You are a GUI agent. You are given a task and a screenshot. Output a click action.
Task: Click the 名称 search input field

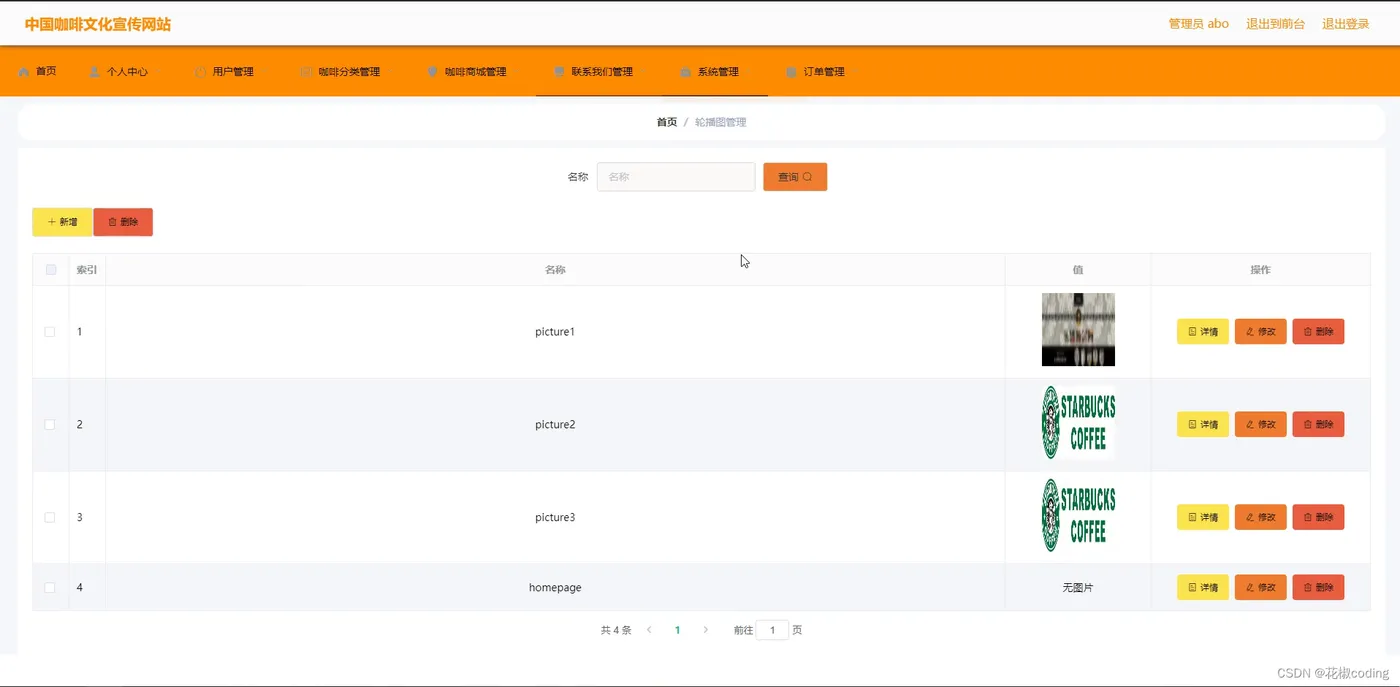point(676,177)
